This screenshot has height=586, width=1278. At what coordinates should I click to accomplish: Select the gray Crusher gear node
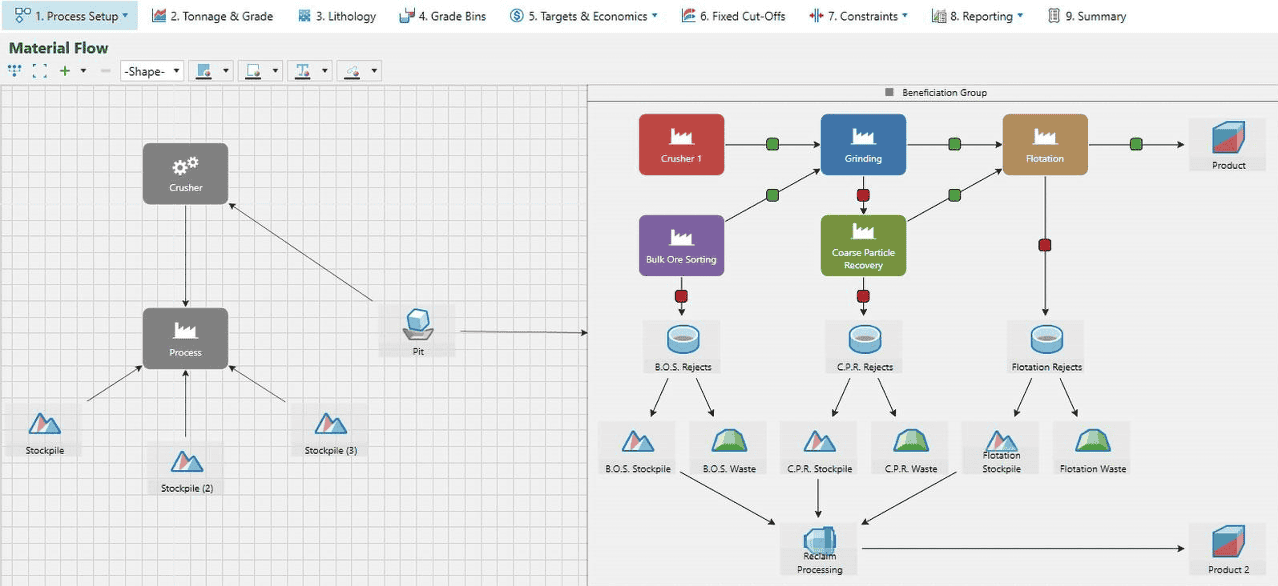point(185,173)
